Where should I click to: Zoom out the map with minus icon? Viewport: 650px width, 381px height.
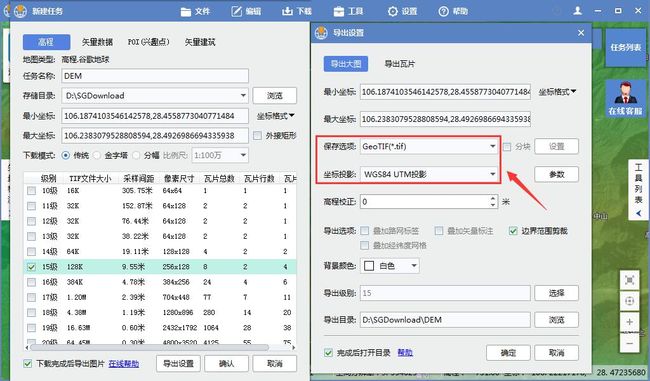(x=629, y=343)
